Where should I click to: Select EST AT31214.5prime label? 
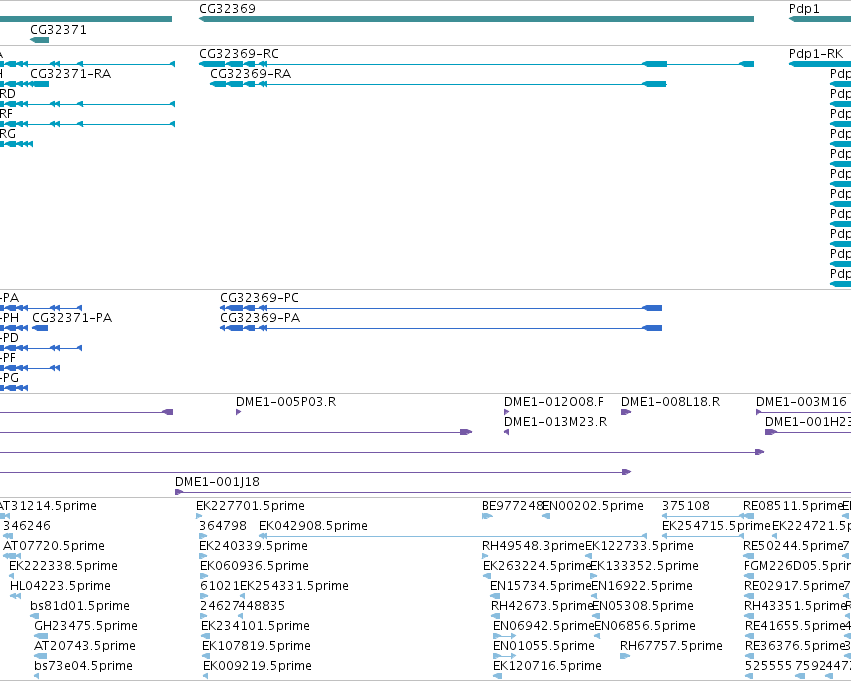(x=48, y=506)
